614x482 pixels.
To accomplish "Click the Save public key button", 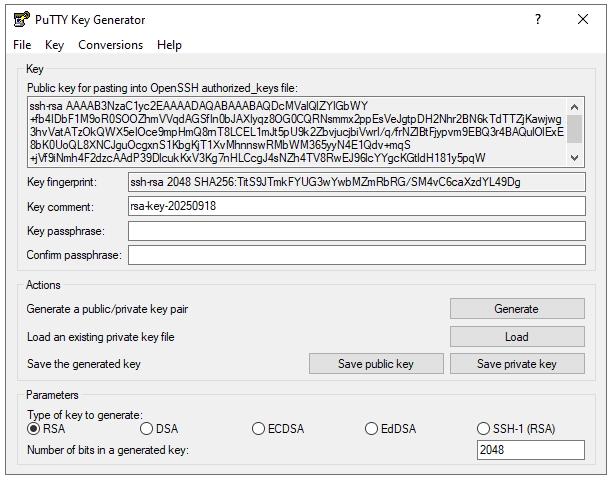I will 375,364.
